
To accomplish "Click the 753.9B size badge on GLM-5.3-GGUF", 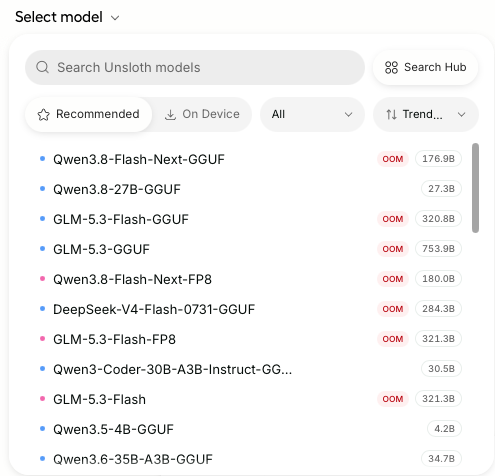I will point(438,249).
